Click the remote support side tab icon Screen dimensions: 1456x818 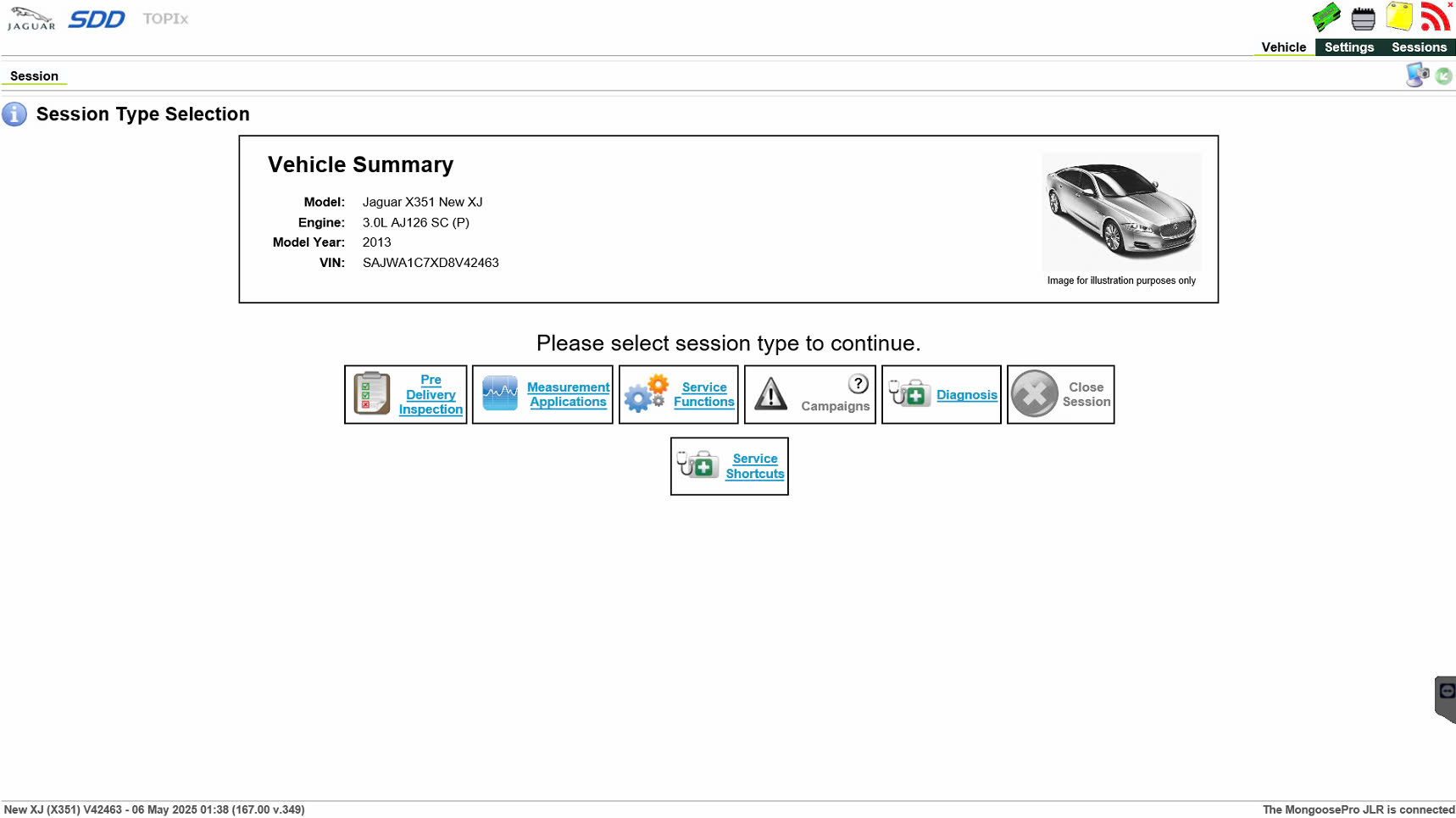click(1446, 698)
